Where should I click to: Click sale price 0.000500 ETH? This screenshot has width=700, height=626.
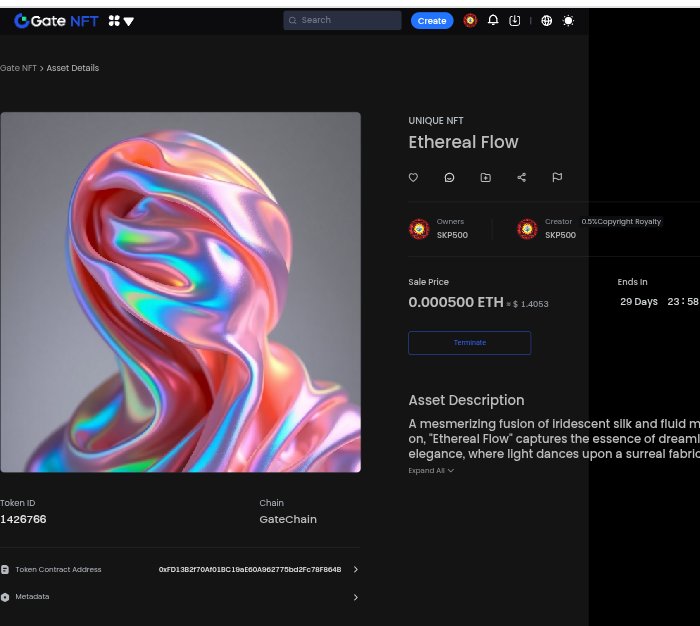pos(456,302)
